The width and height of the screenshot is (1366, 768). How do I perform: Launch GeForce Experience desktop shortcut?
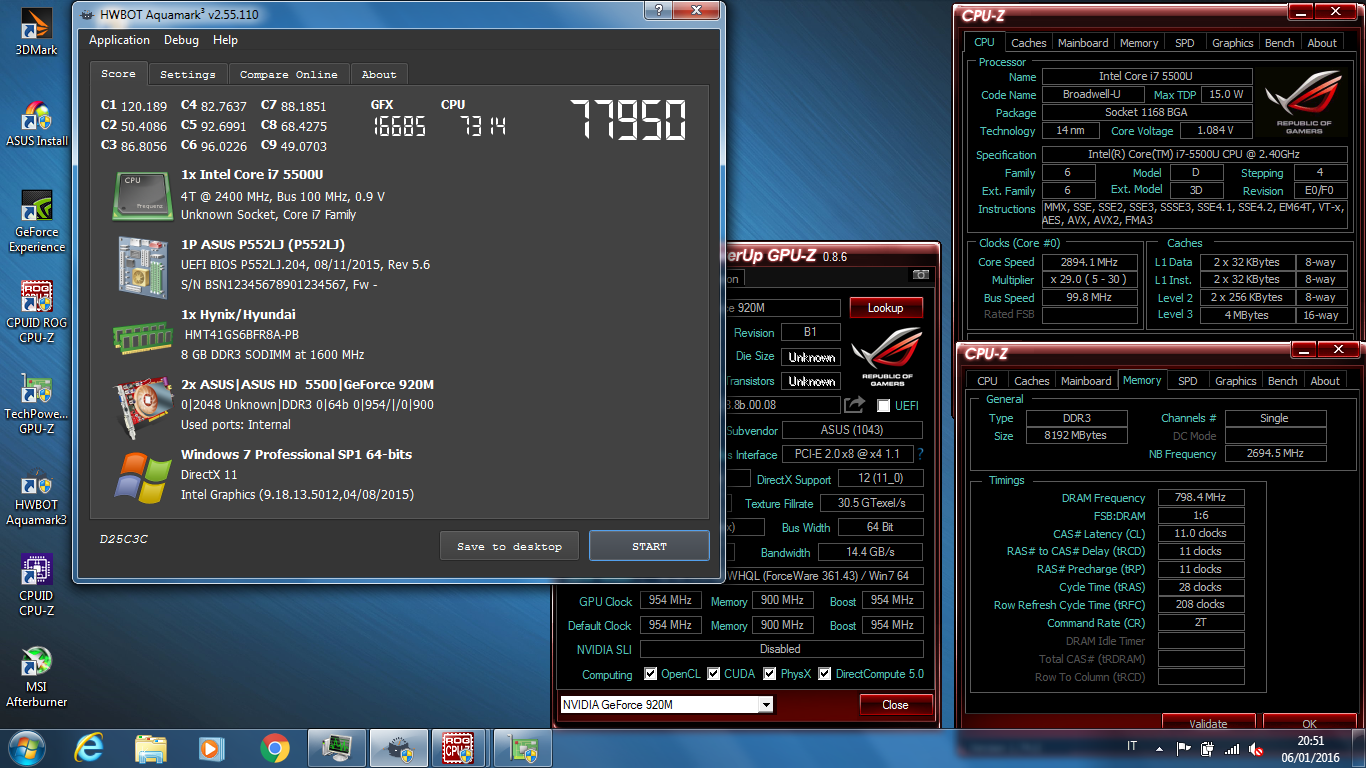click(x=36, y=222)
